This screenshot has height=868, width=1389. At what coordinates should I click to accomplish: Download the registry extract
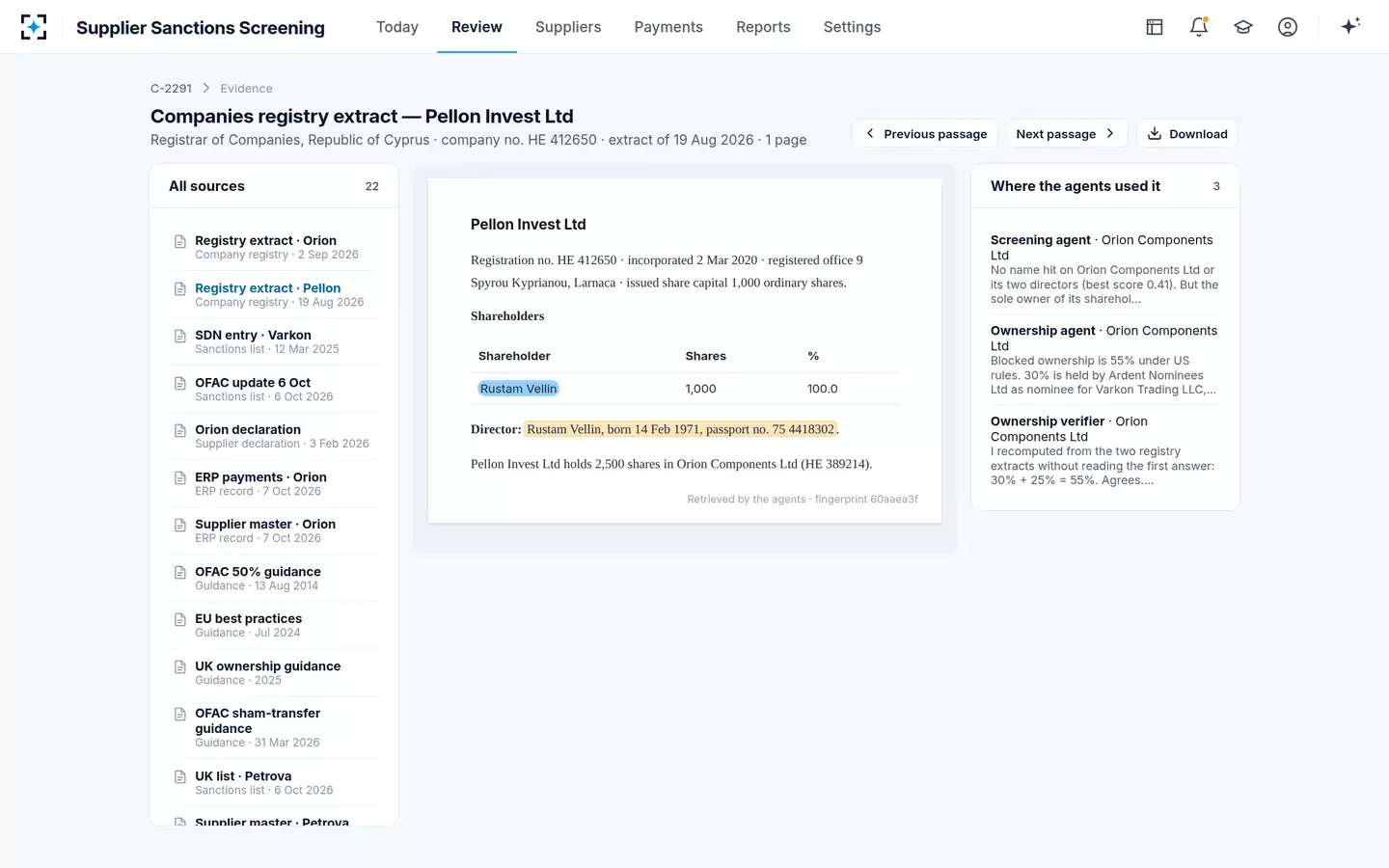point(1187,134)
